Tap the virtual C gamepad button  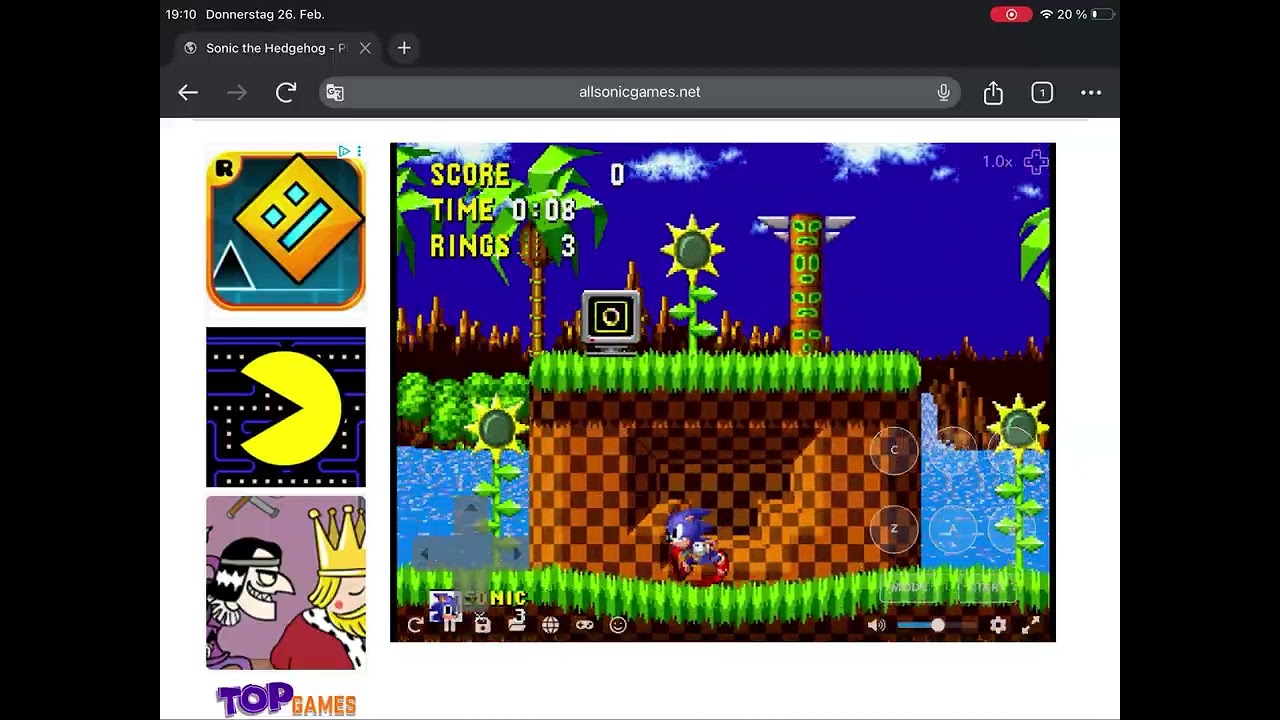click(894, 450)
